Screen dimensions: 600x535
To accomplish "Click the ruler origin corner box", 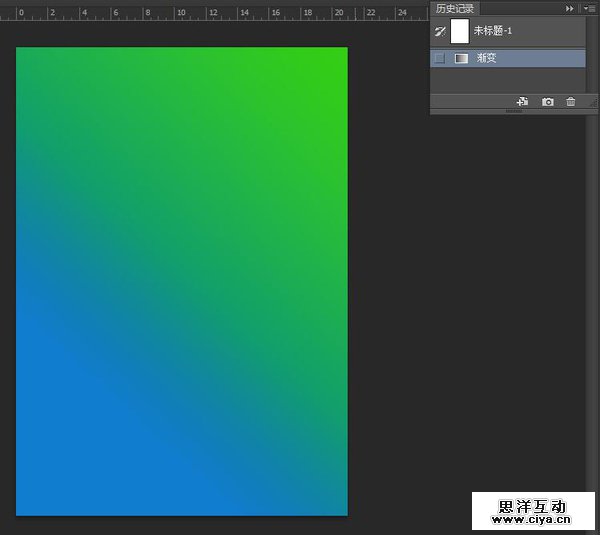I will point(4,14).
